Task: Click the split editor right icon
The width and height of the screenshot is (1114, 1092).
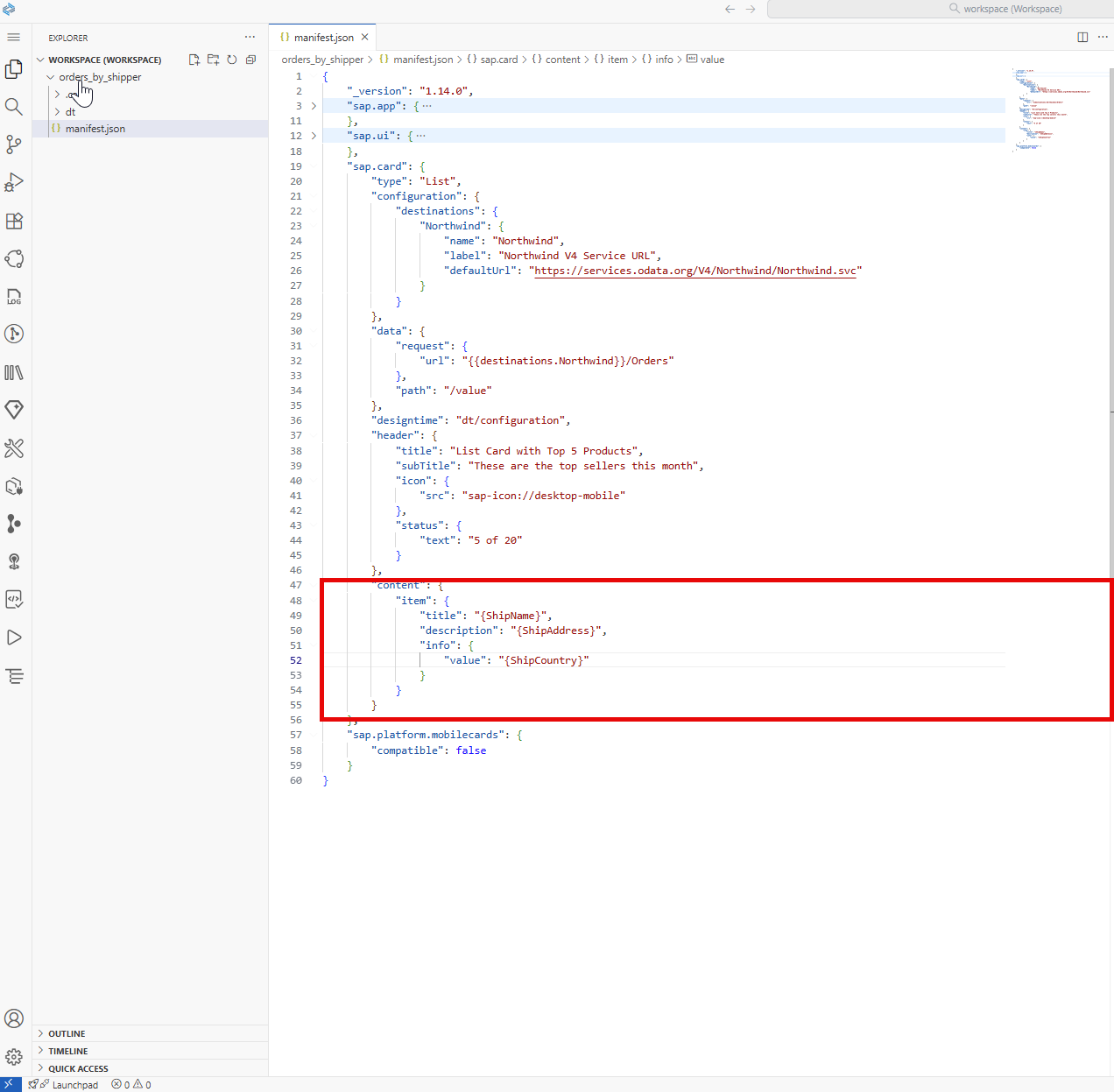Action: click(1082, 37)
